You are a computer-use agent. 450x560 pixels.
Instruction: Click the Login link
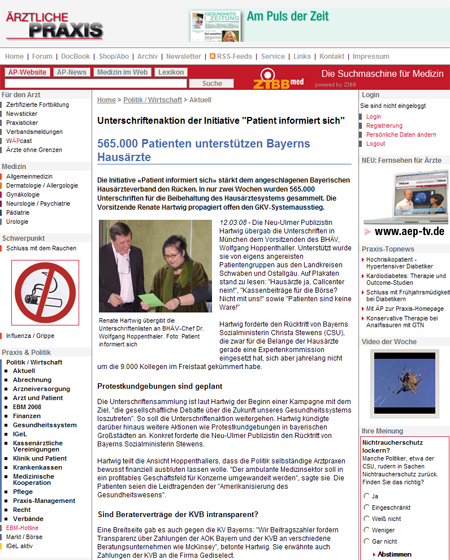click(x=374, y=116)
